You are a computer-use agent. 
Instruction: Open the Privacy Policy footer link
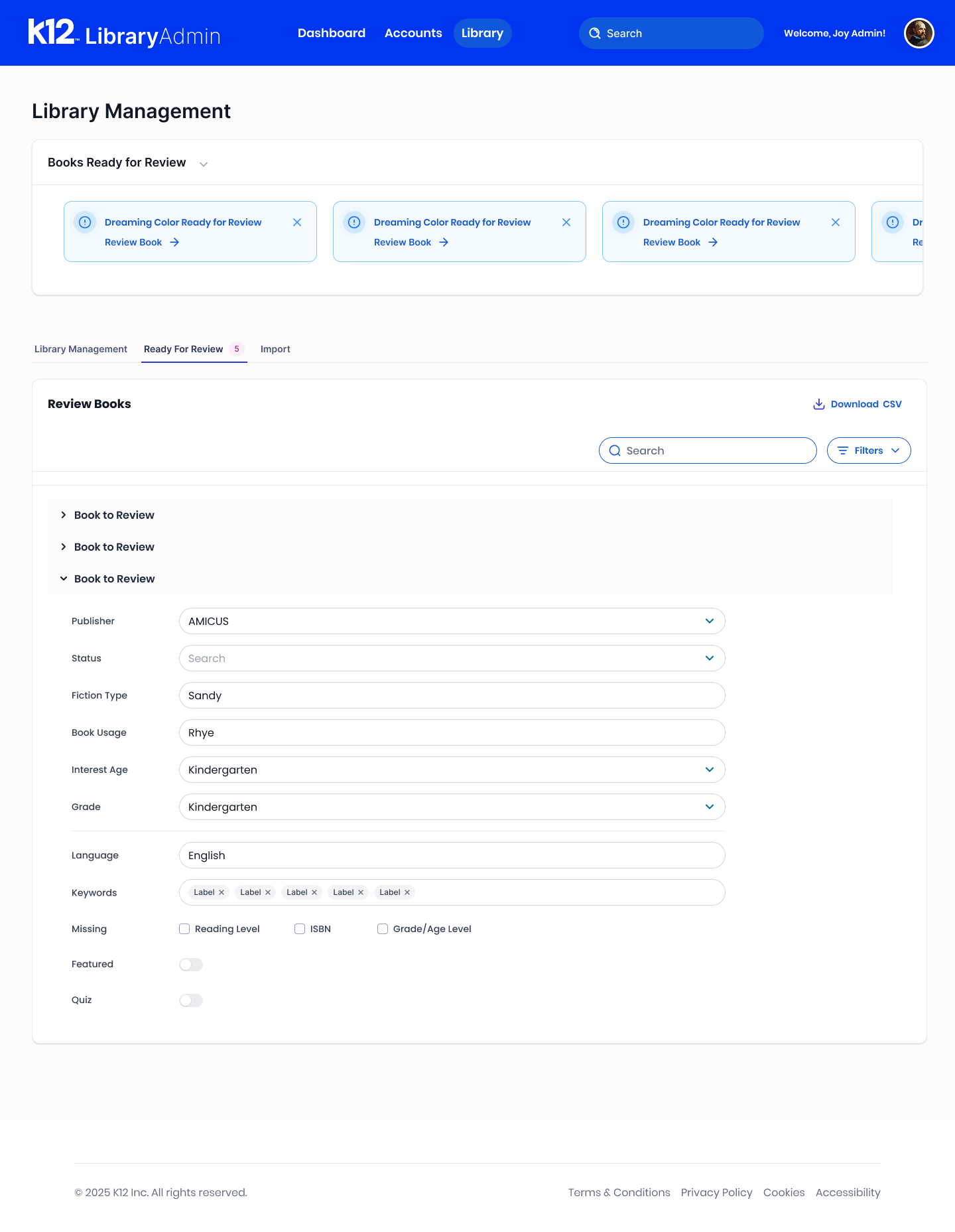tap(716, 1192)
